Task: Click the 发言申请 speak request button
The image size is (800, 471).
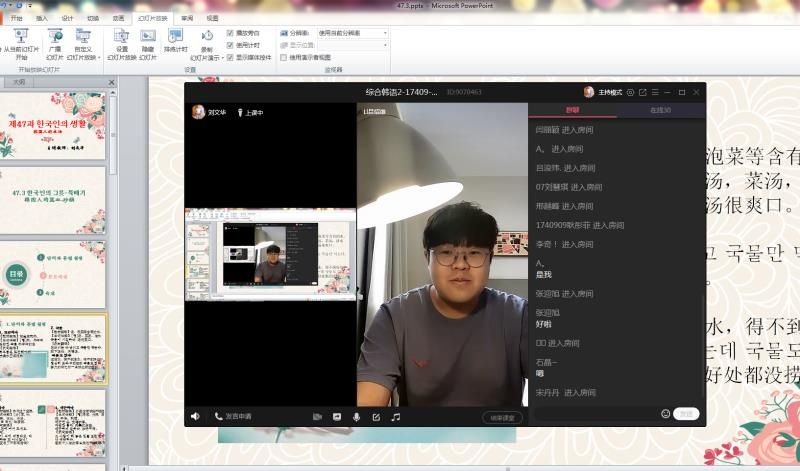Action: pyautogui.click(x=234, y=416)
